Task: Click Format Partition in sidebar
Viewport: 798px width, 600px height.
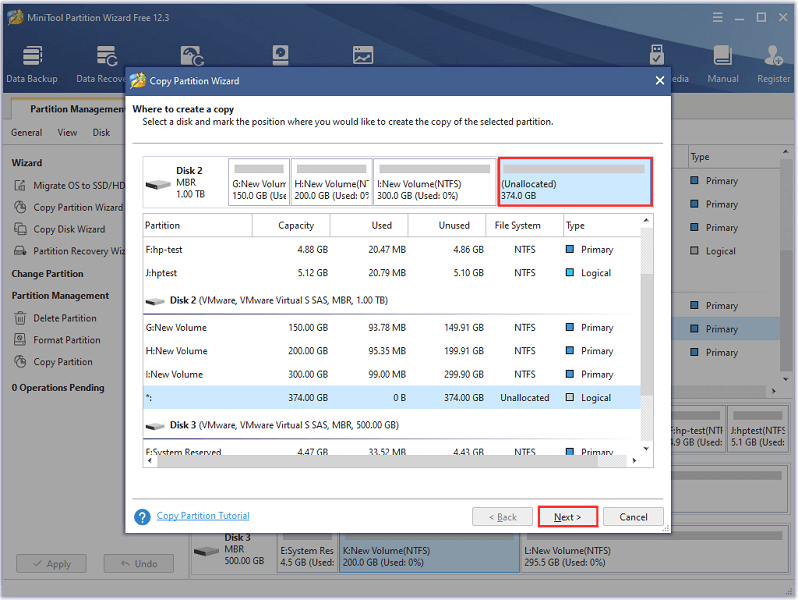Action: (57, 340)
